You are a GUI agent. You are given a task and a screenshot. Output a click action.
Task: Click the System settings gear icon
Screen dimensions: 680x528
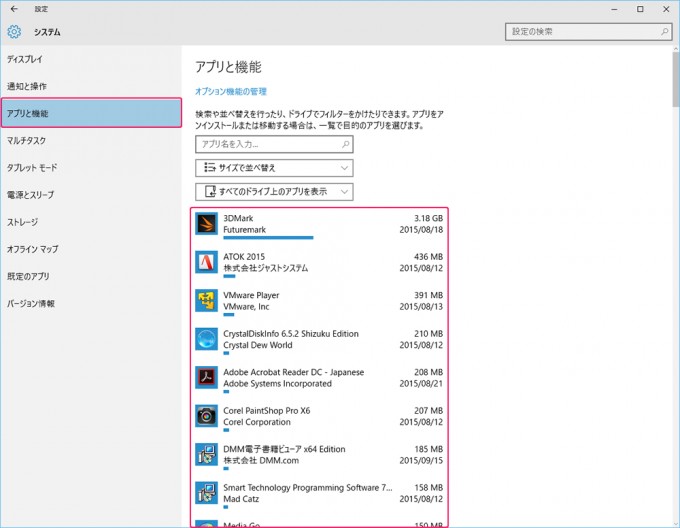14,32
